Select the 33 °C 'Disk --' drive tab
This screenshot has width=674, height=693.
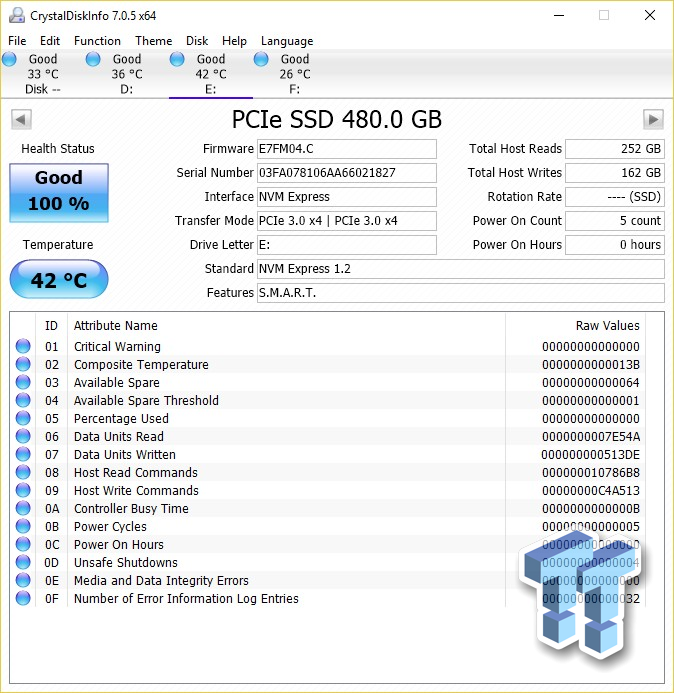coord(42,74)
